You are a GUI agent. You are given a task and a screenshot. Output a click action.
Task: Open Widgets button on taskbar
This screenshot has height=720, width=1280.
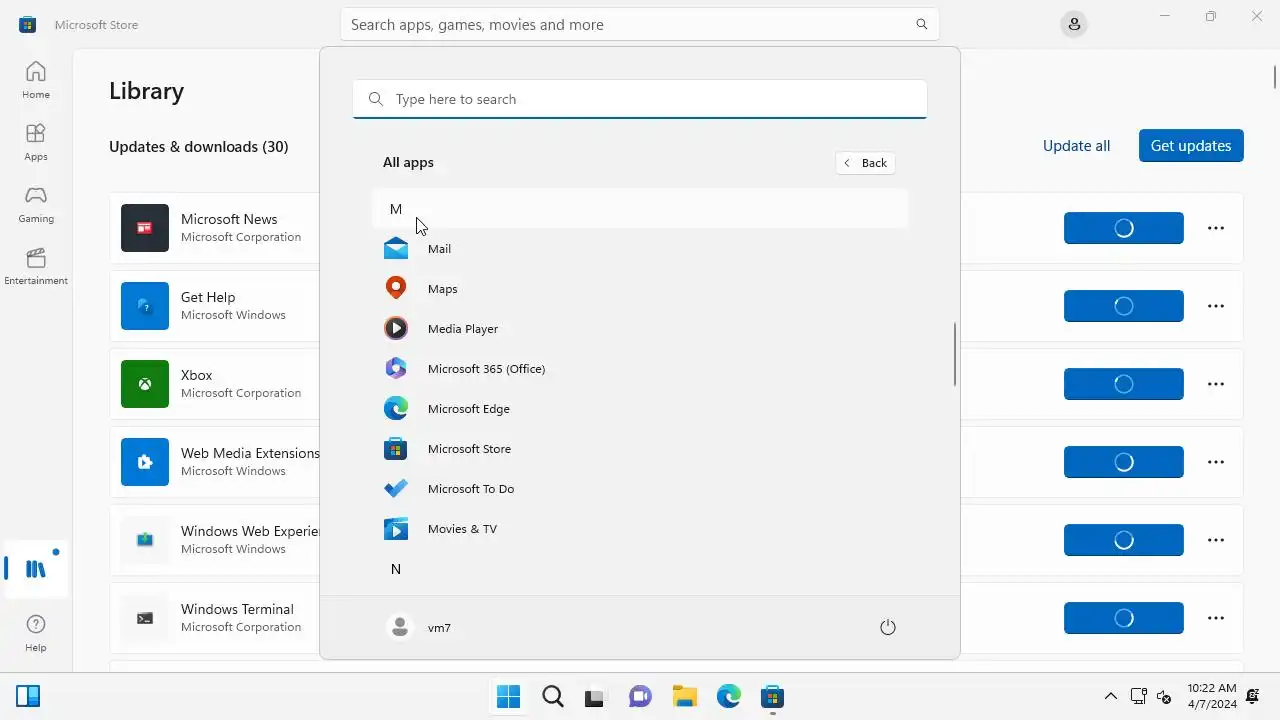[28, 696]
